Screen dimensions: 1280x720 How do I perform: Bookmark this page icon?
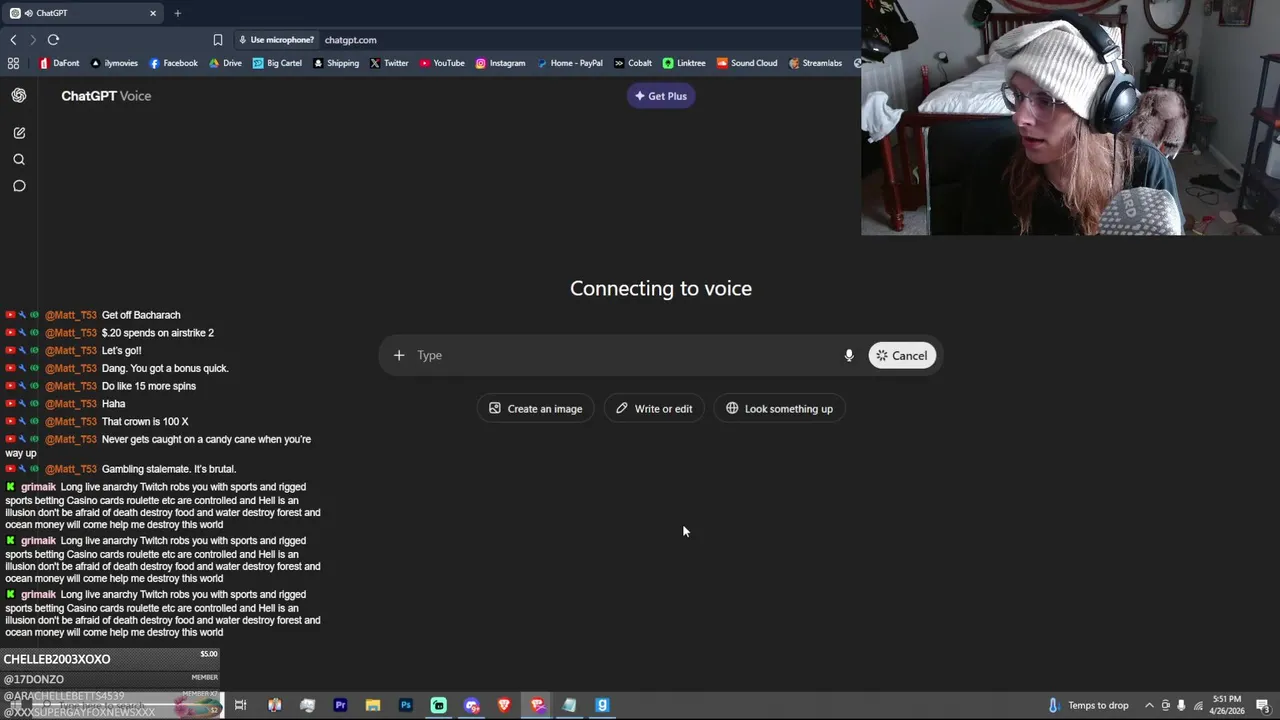[x=218, y=40]
